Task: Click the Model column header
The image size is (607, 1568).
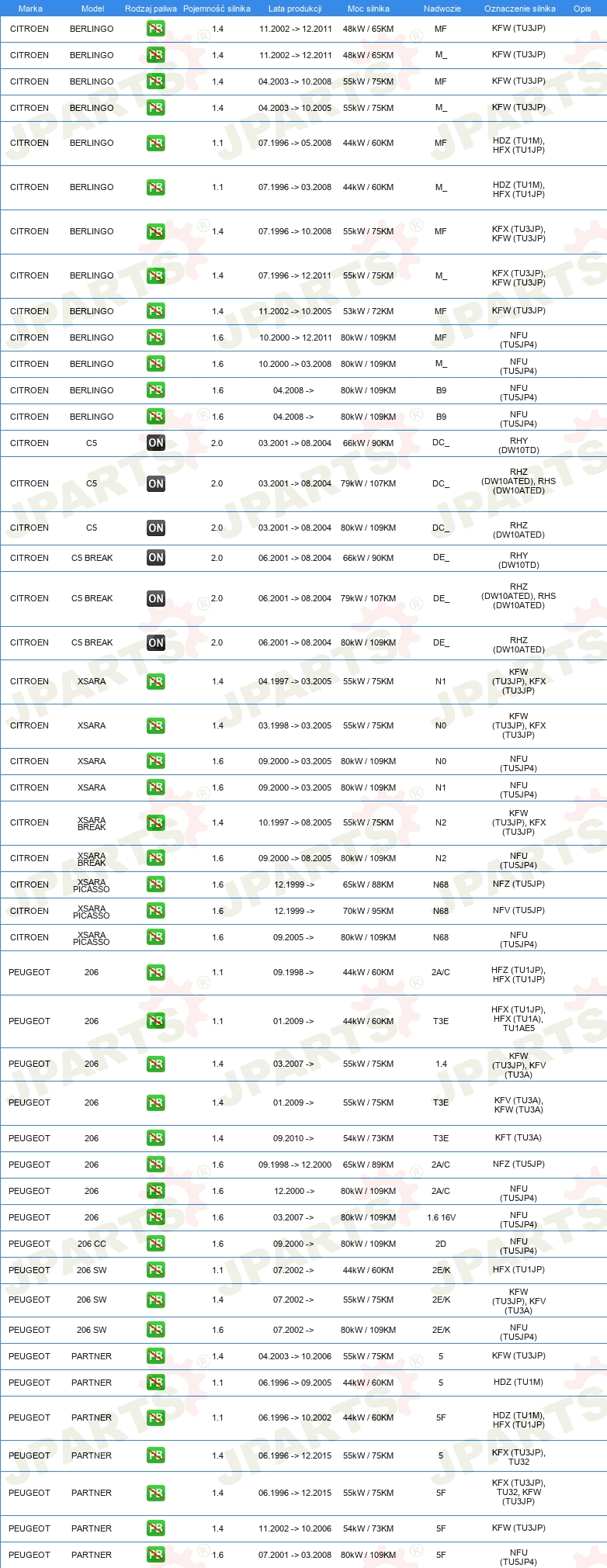Action: coord(92,9)
